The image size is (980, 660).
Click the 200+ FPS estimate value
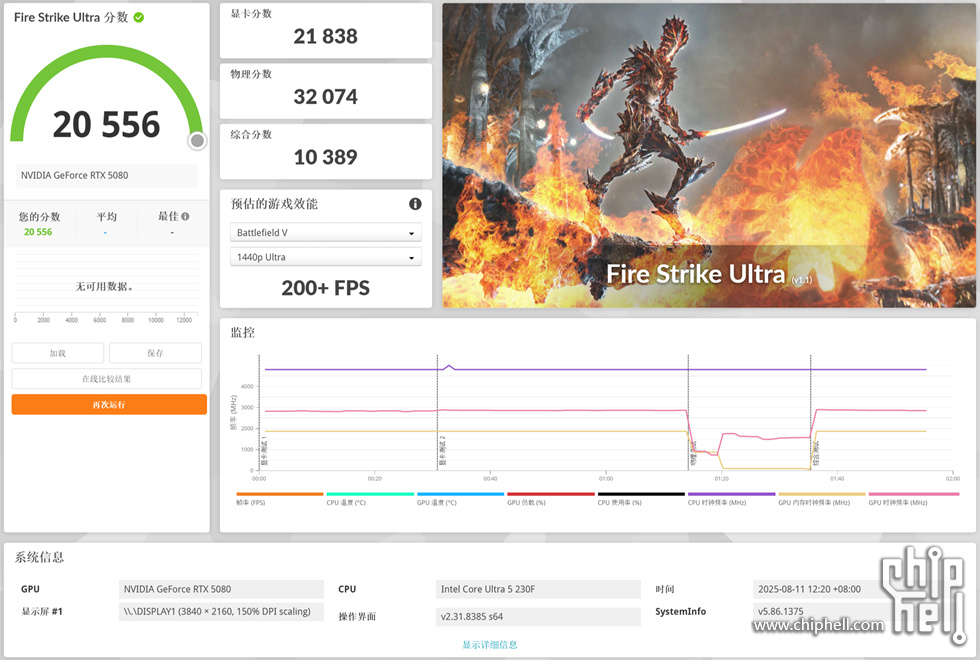click(x=326, y=288)
